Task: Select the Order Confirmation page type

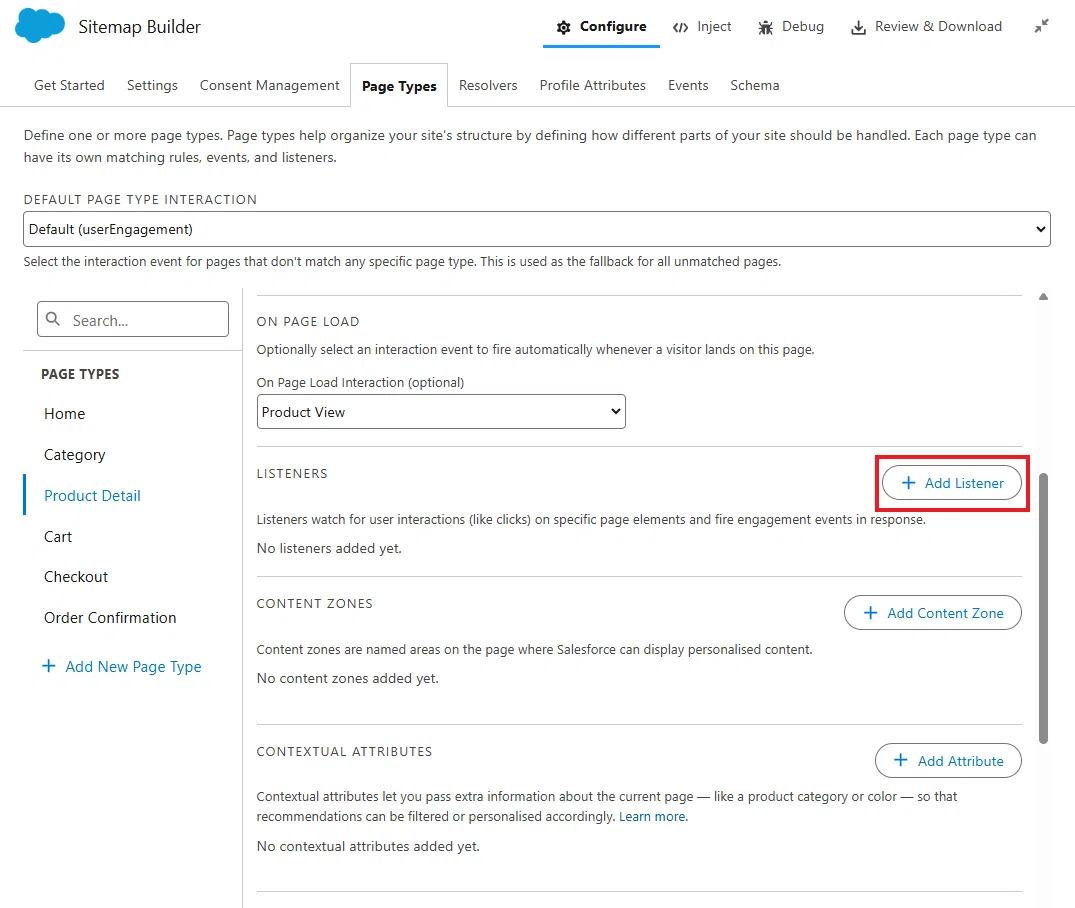Action: pyautogui.click(x=110, y=617)
